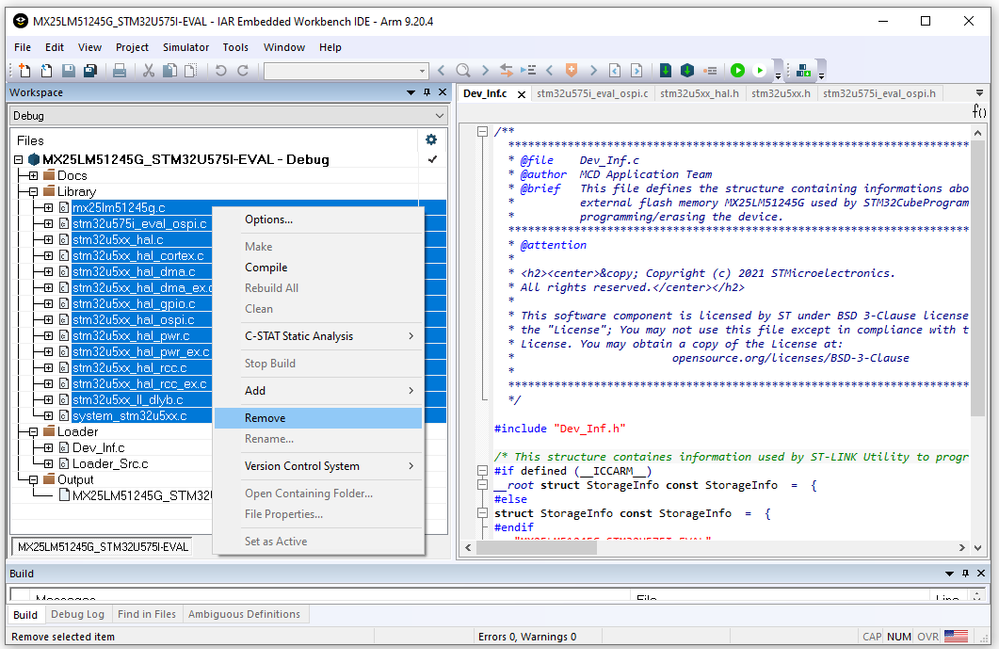
Task: Switch to the Debug Log tab
Action: point(77,614)
